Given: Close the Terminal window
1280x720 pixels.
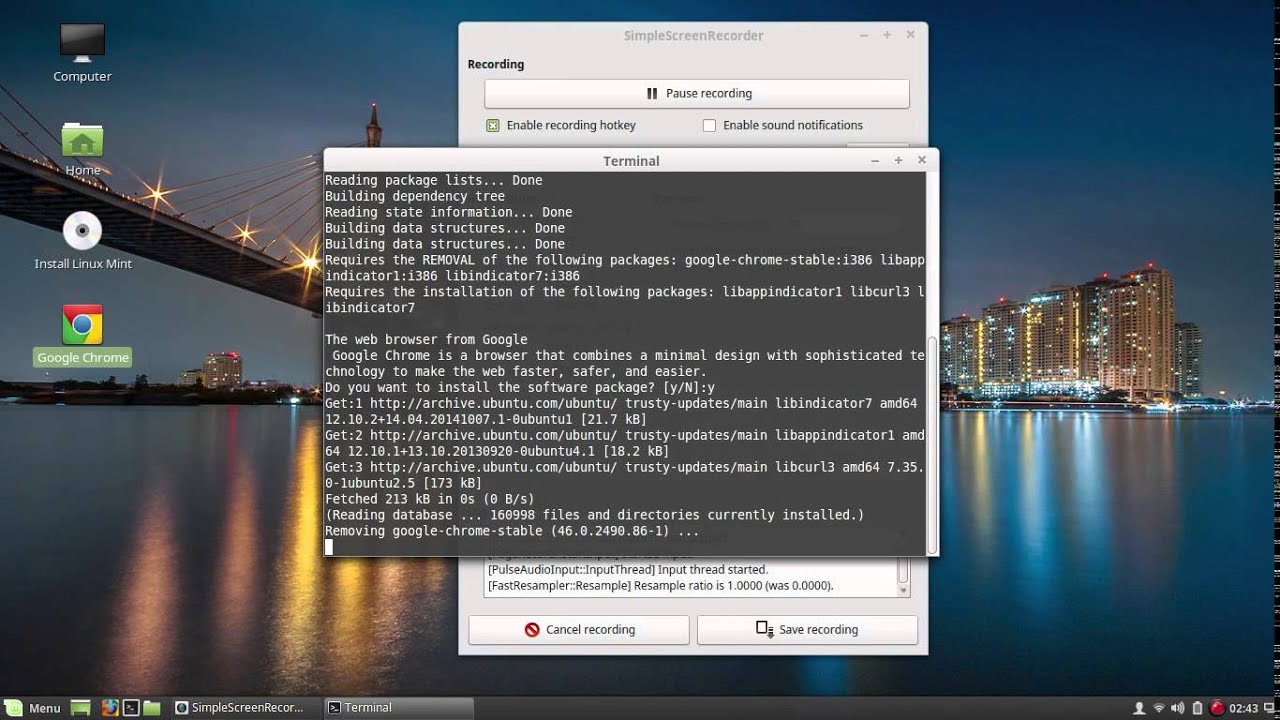Looking at the screenshot, I should [922, 160].
